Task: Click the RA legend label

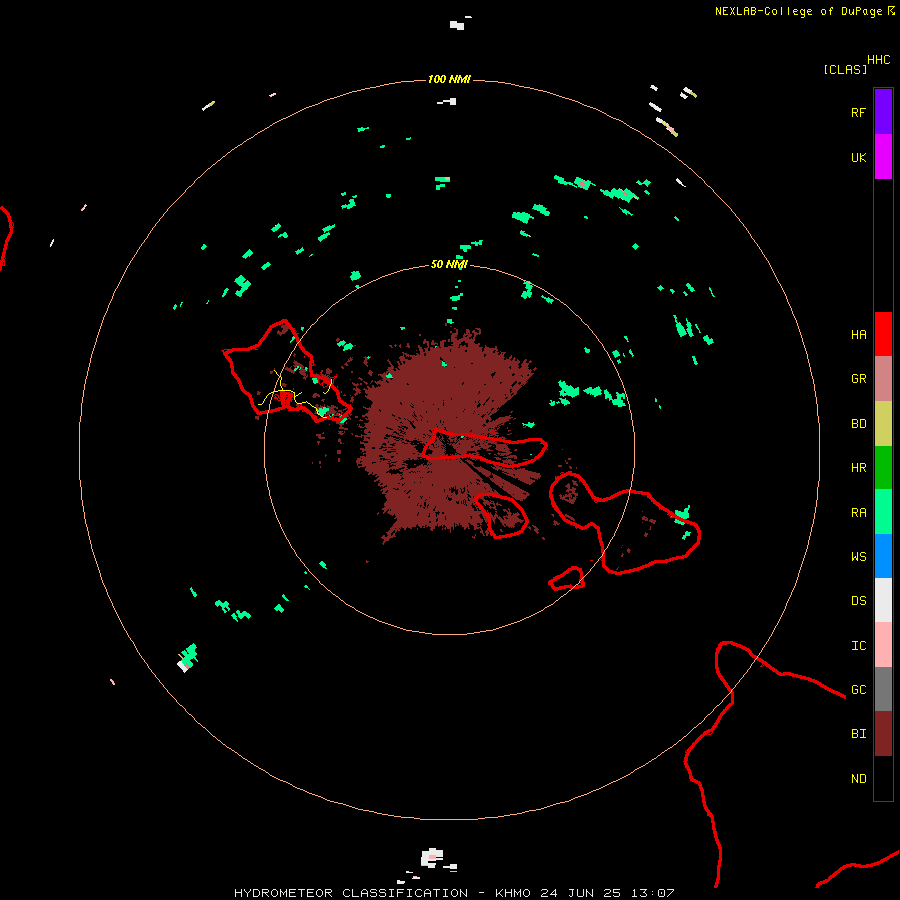Action: (x=858, y=512)
